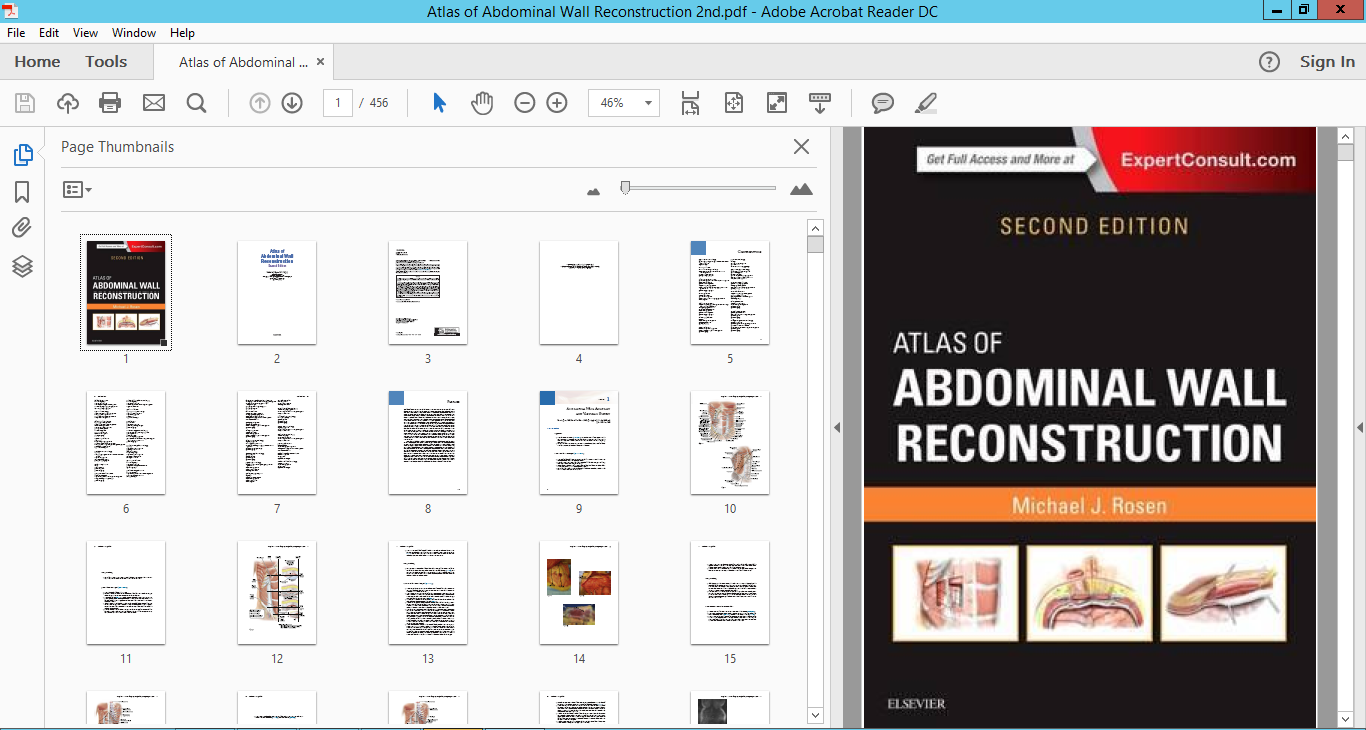Enlarge thumbnail size large mountain icon
Screen dimensions: 1366x730
click(801, 189)
